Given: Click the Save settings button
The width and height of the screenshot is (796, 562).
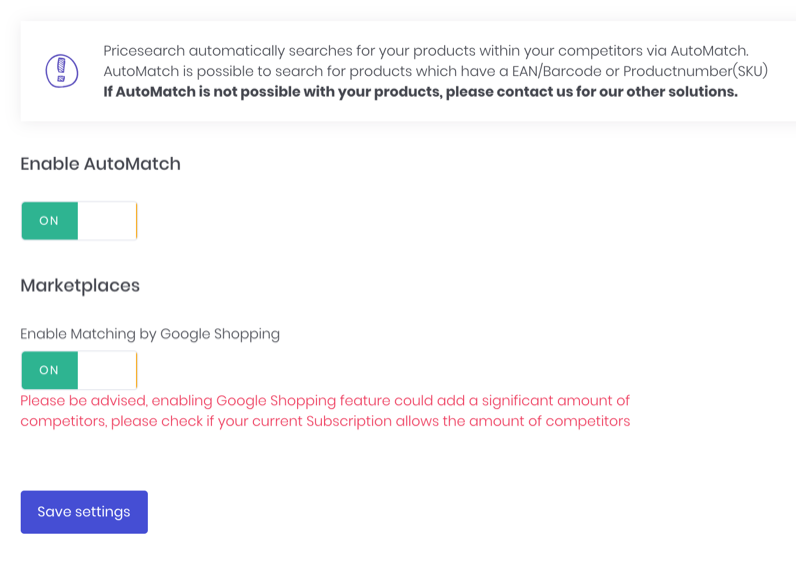Looking at the screenshot, I should (x=84, y=512).
